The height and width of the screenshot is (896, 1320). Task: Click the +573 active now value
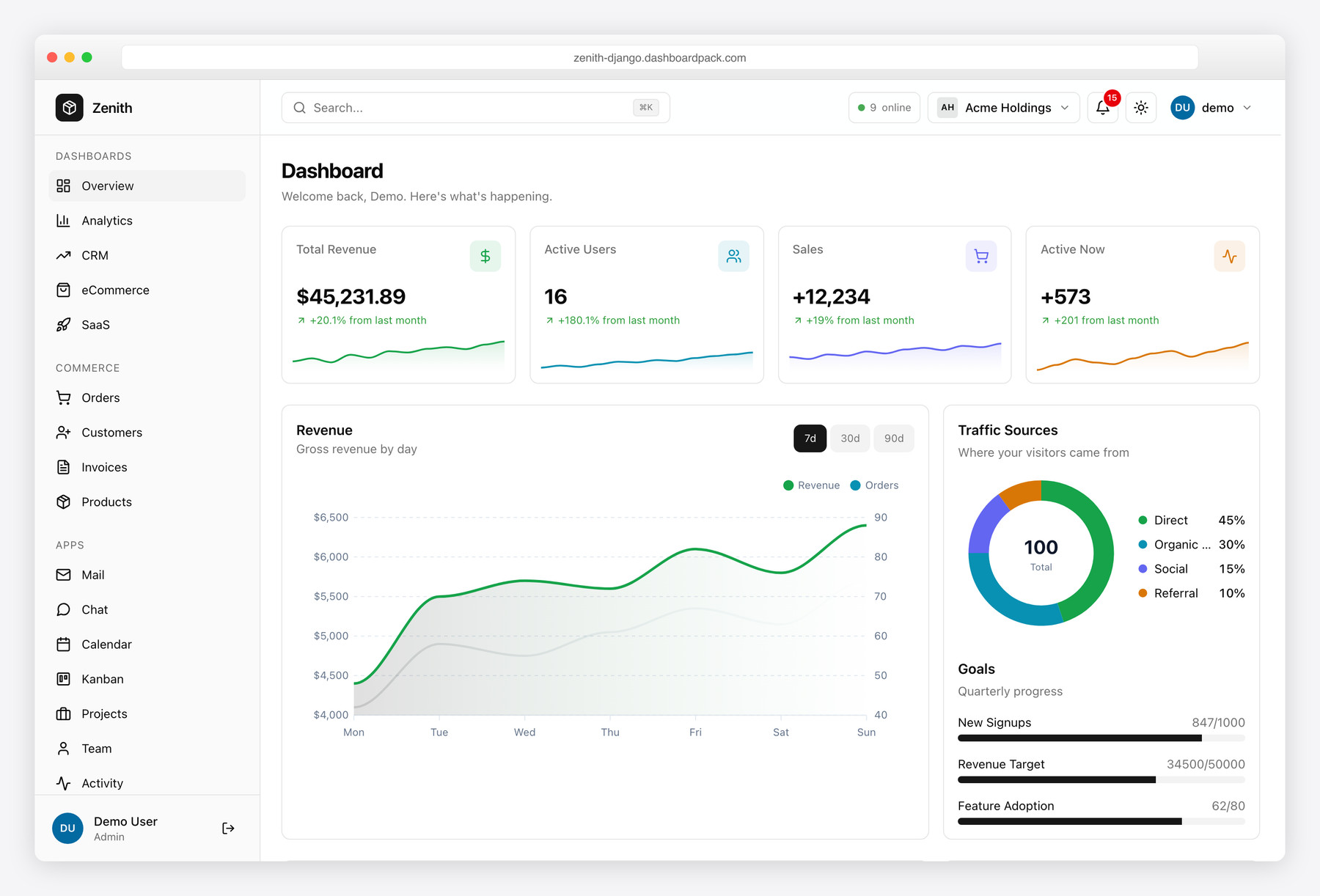tap(1066, 297)
